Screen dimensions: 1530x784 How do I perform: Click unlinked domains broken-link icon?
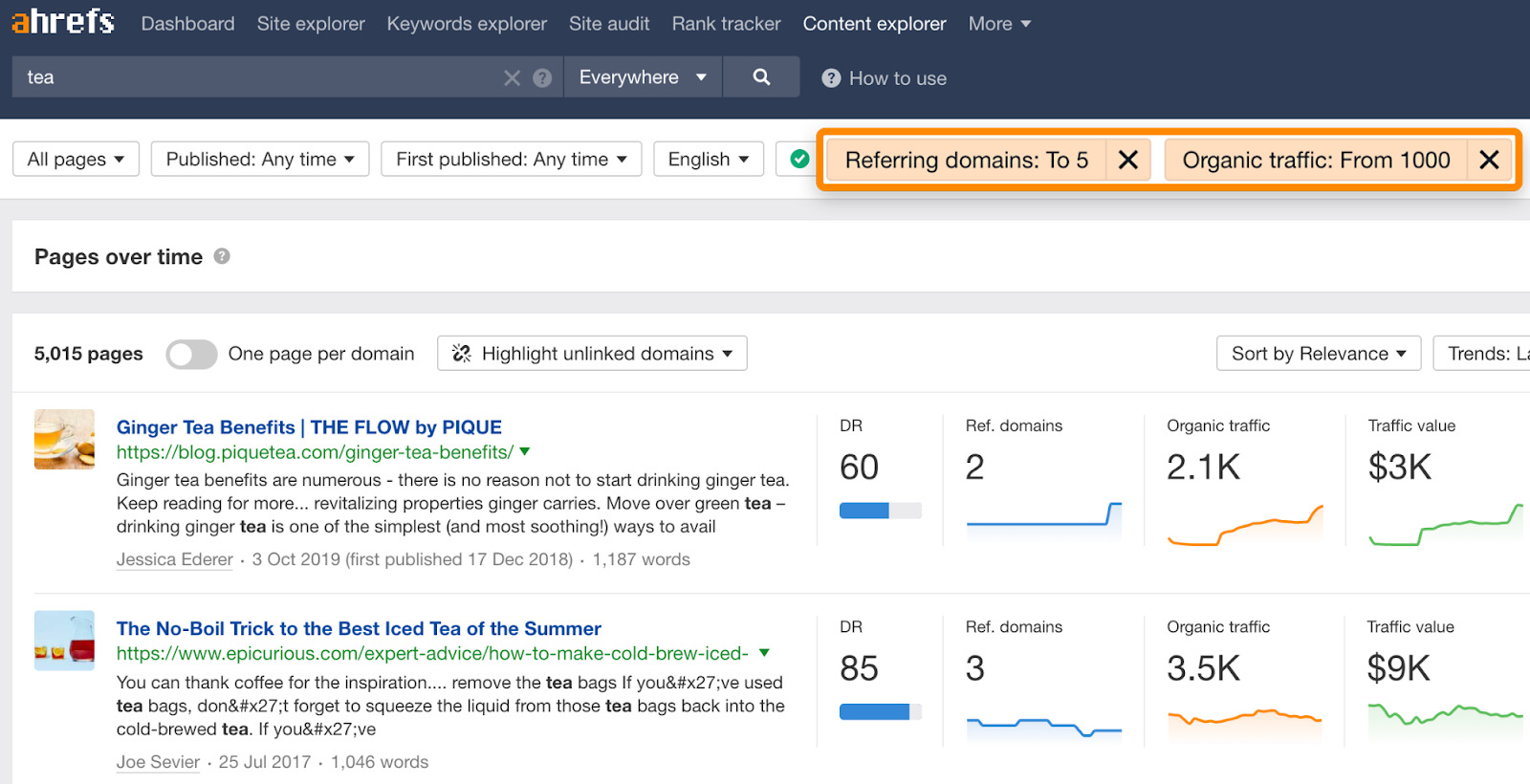(x=461, y=354)
